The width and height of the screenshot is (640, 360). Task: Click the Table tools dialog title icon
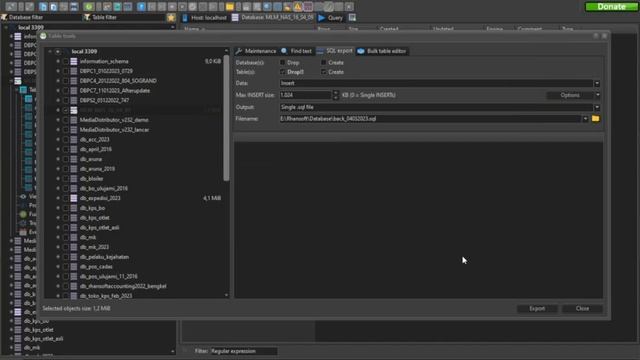click(43, 36)
